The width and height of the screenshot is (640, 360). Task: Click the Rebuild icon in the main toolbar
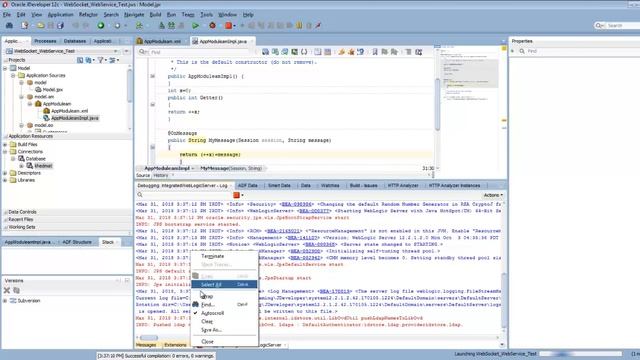pos(171,25)
